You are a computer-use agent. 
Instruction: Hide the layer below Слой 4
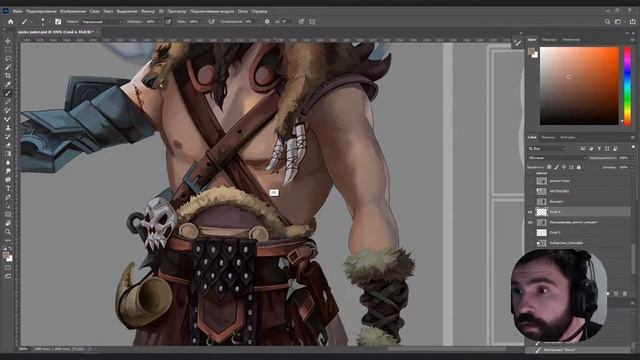click(x=530, y=222)
